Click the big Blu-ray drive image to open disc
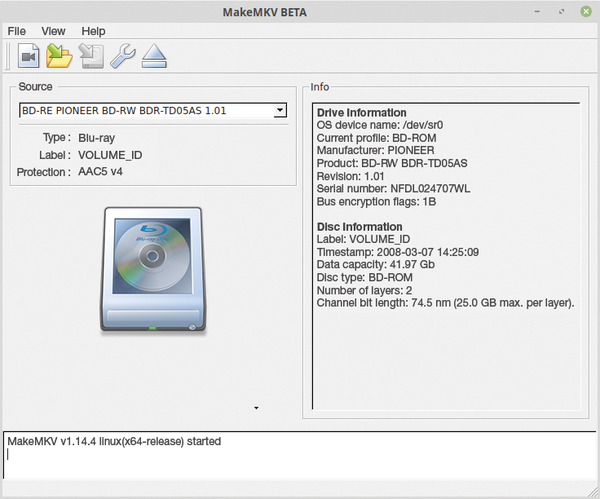Viewport: 600px width, 499px height. [x=153, y=271]
